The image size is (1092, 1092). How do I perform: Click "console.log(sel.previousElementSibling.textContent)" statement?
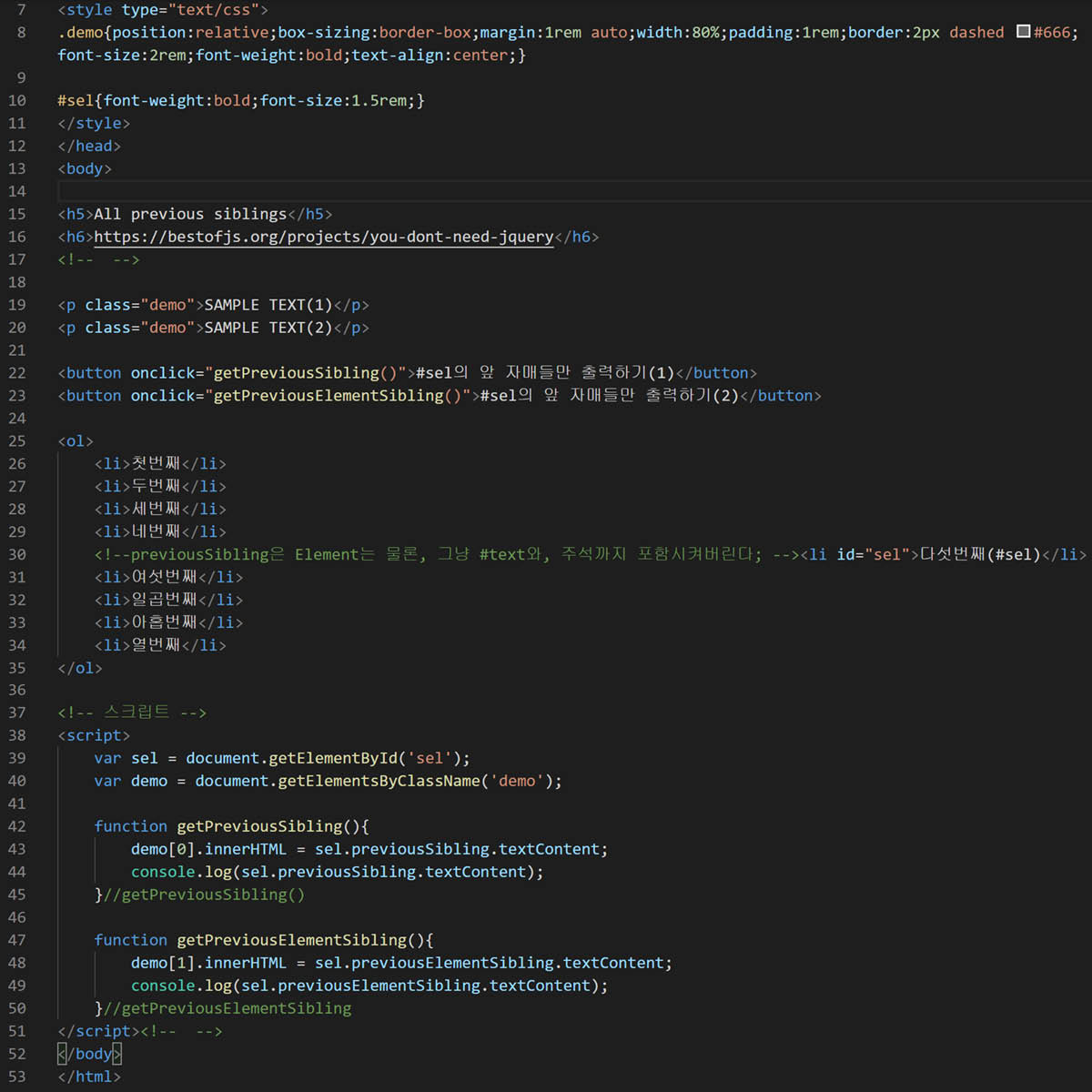tap(369, 986)
